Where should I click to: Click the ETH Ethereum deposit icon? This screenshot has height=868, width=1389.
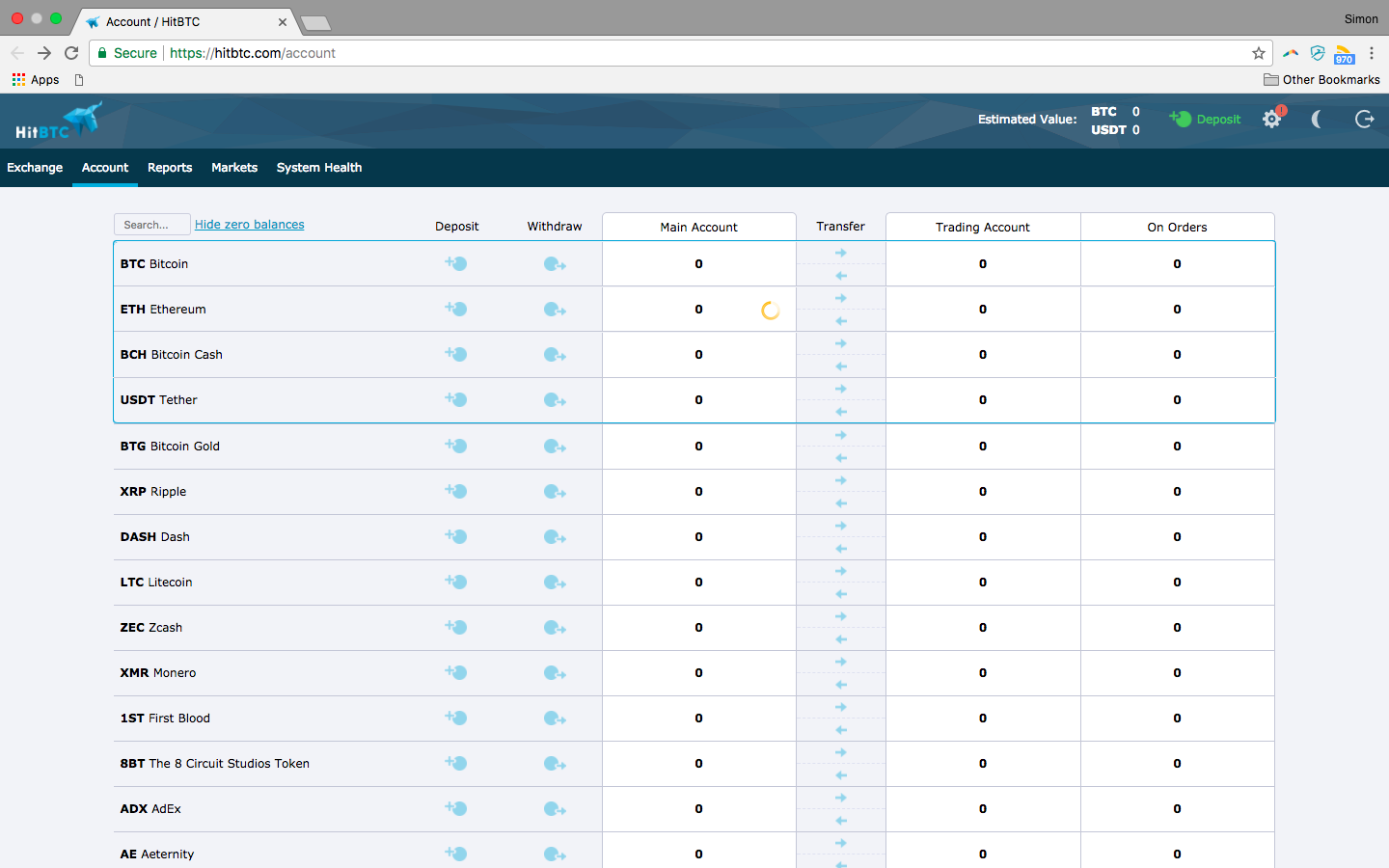pyautogui.click(x=456, y=309)
